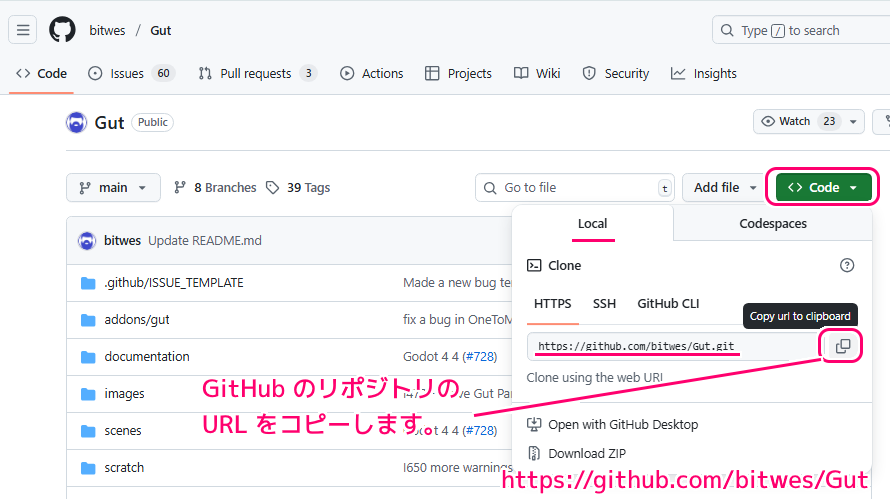The height and width of the screenshot is (499, 890).
Task: Open the Gut repository breadcrumb link
Action: [x=161, y=31]
